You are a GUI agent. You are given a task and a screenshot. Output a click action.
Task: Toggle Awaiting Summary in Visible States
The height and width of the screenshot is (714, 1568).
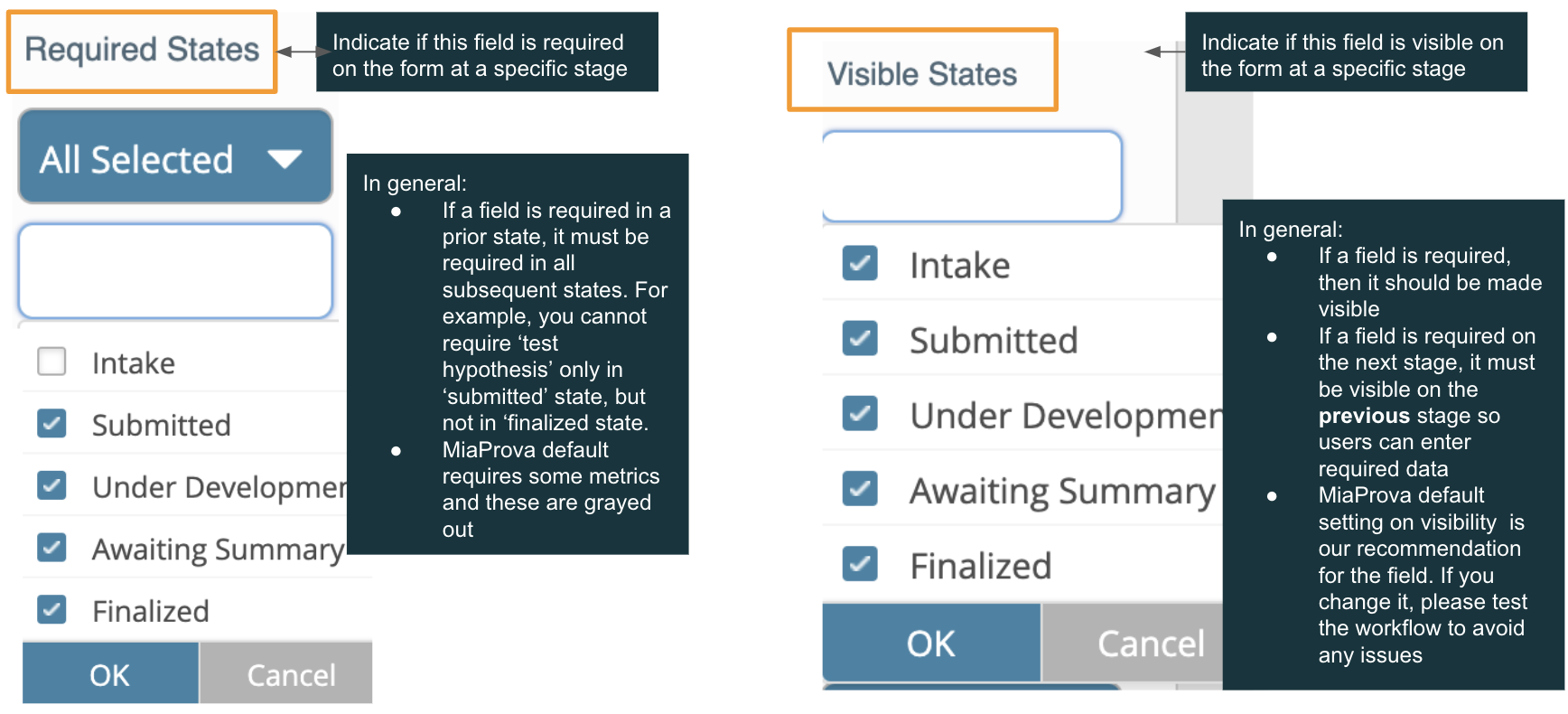pos(860,488)
